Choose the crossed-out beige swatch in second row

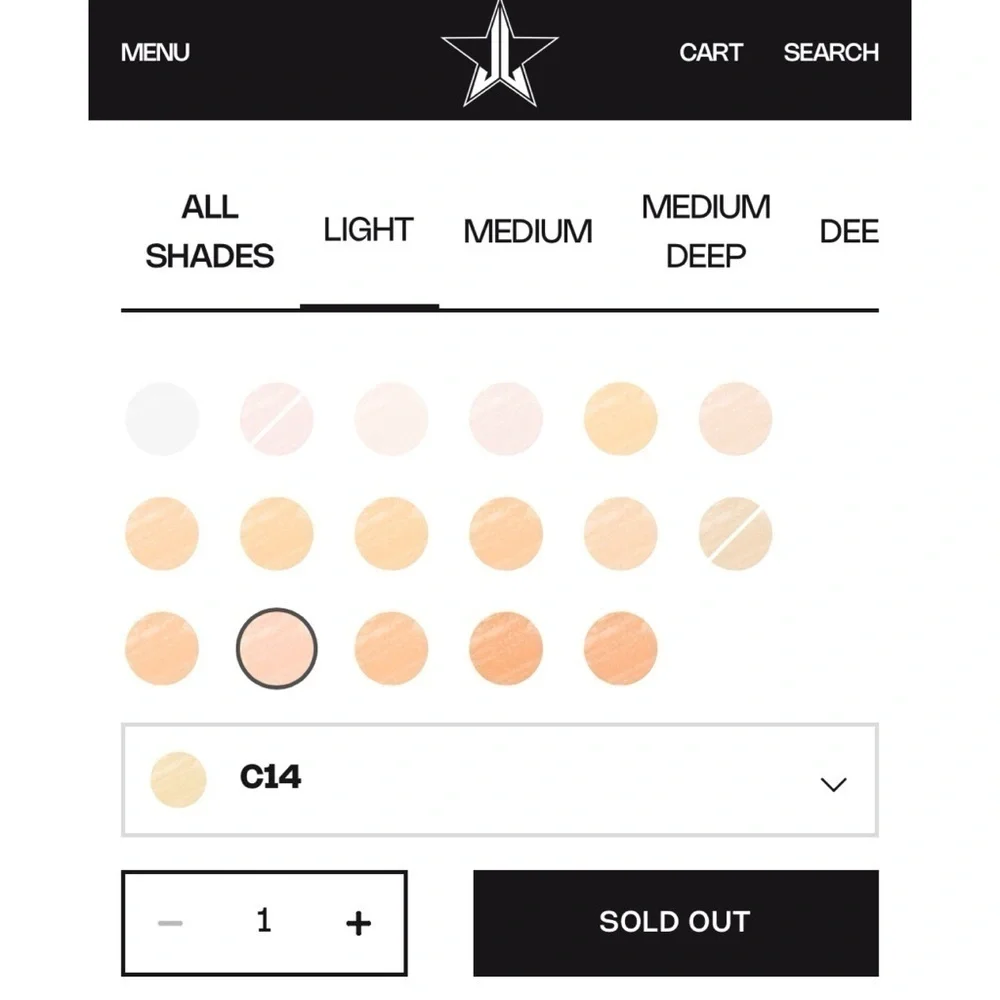point(735,534)
